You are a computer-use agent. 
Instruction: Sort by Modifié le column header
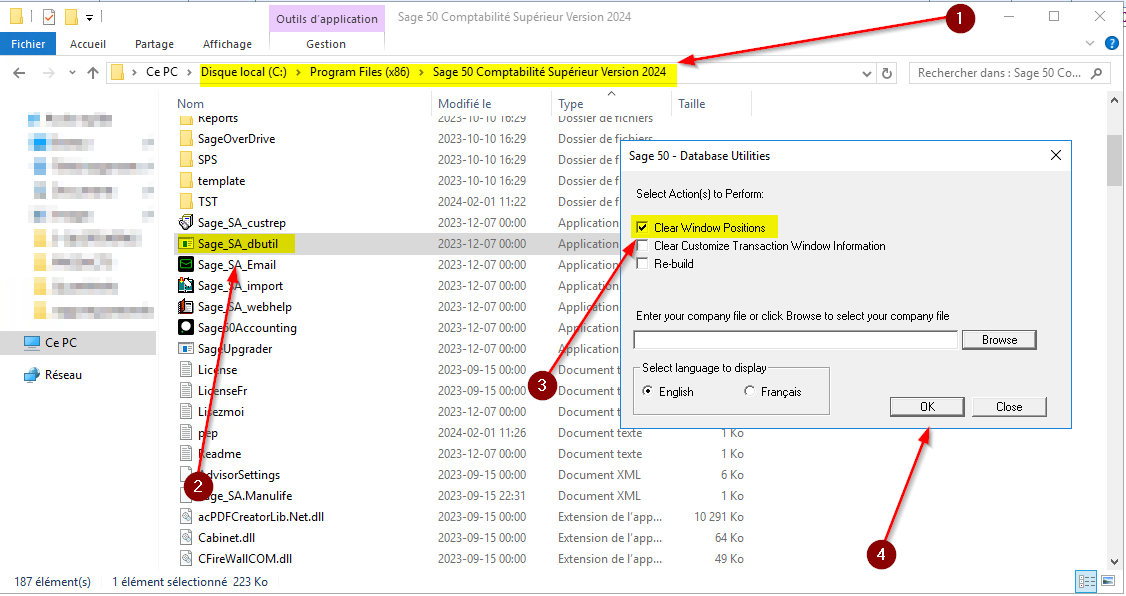coord(465,103)
